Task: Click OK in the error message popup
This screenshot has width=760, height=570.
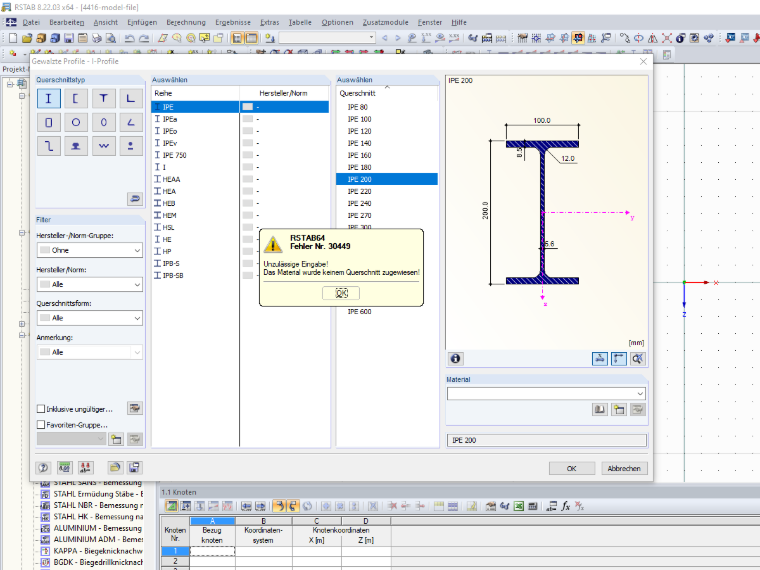Action: click(x=341, y=293)
